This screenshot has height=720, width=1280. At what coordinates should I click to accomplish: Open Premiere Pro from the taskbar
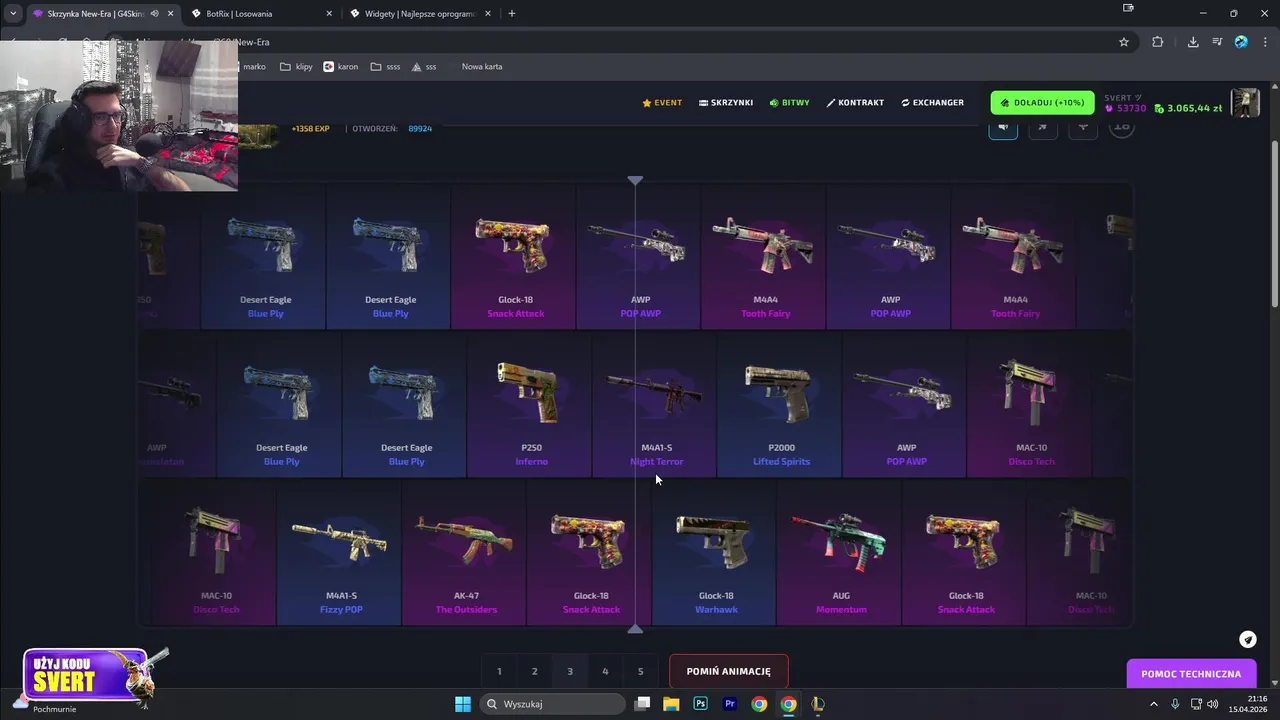(x=730, y=704)
